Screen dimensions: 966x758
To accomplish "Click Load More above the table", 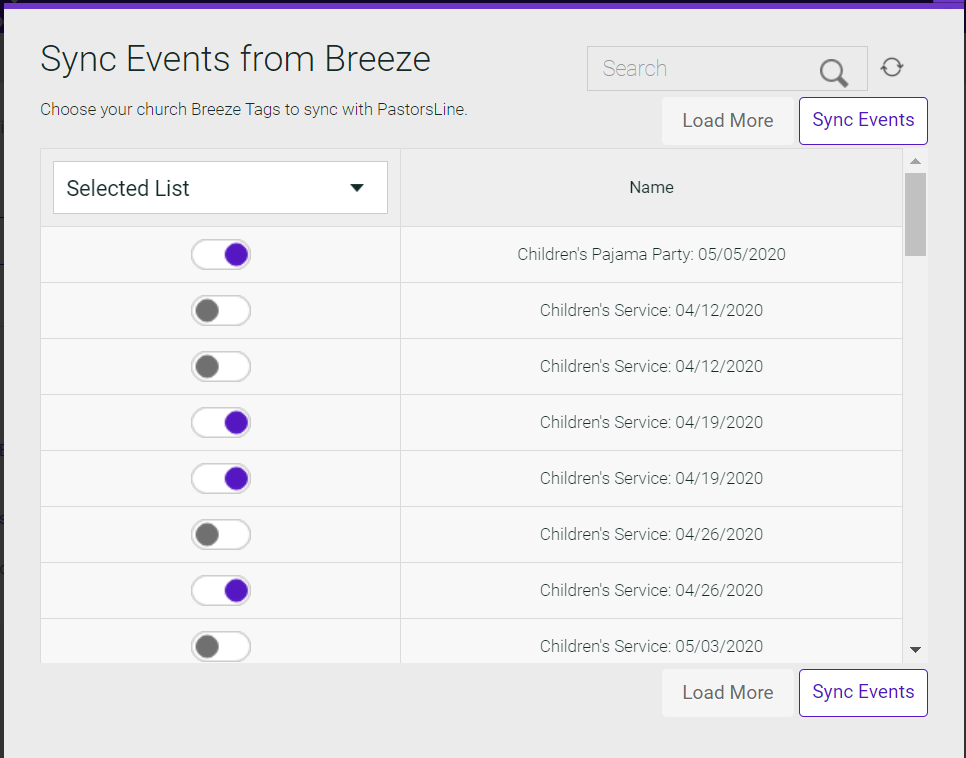I will point(728,121).
